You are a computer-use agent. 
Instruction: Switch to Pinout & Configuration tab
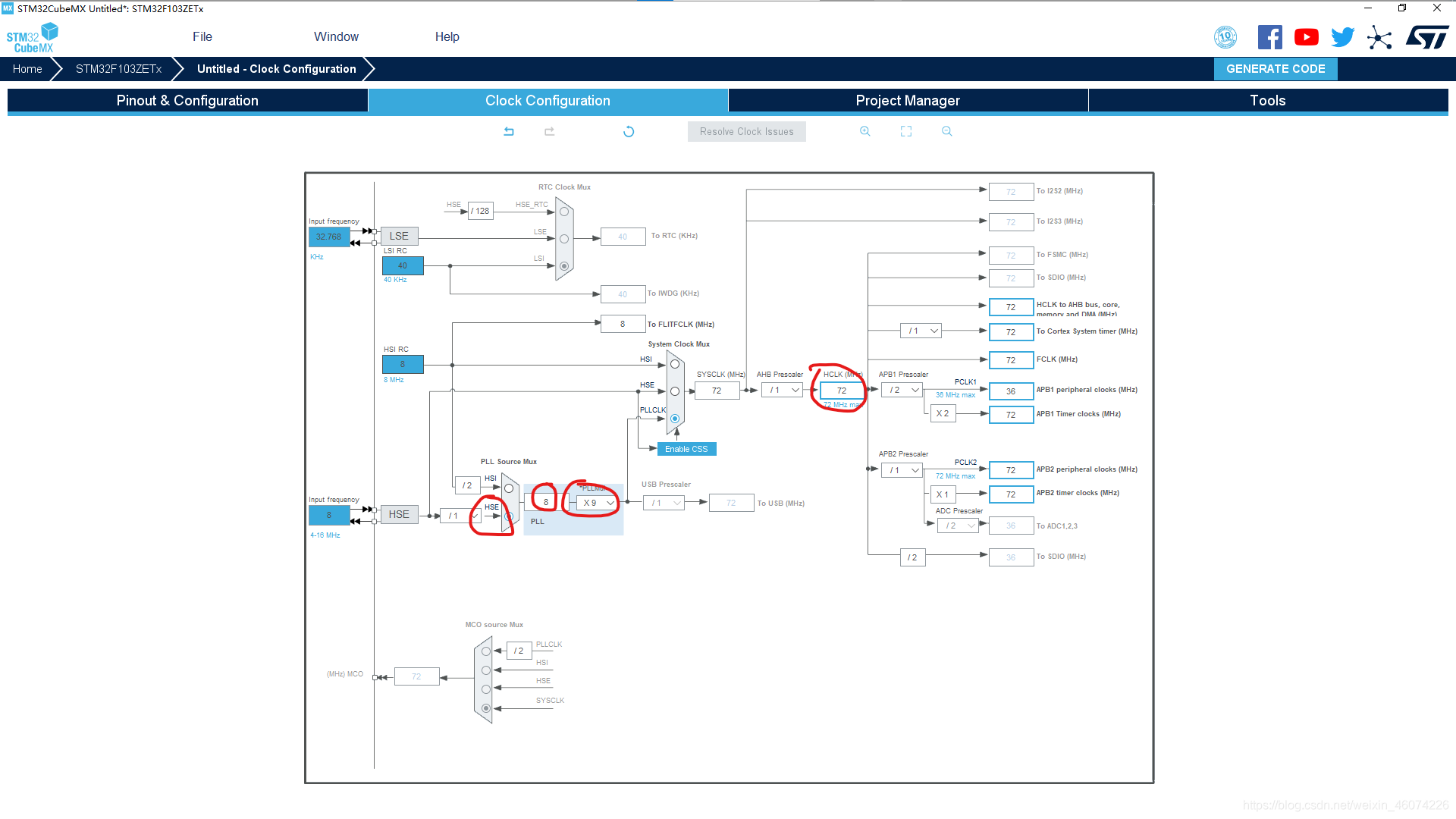pyautogui.click(x=187, y=101)
